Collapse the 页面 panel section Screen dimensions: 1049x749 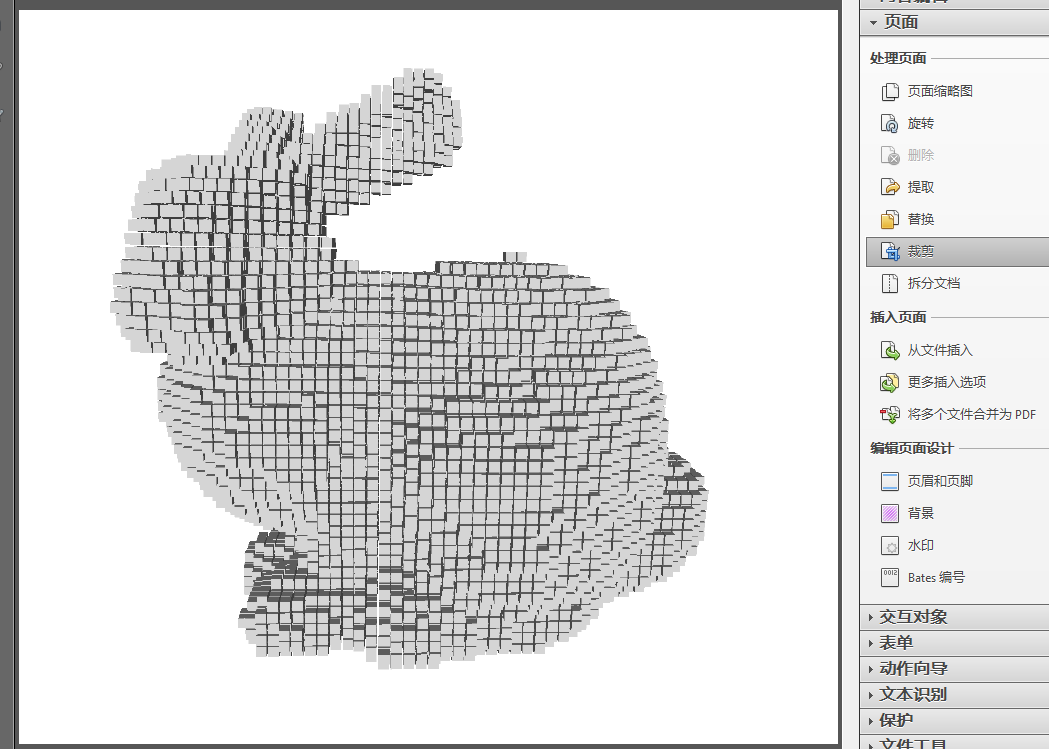[x=955, y=22]
